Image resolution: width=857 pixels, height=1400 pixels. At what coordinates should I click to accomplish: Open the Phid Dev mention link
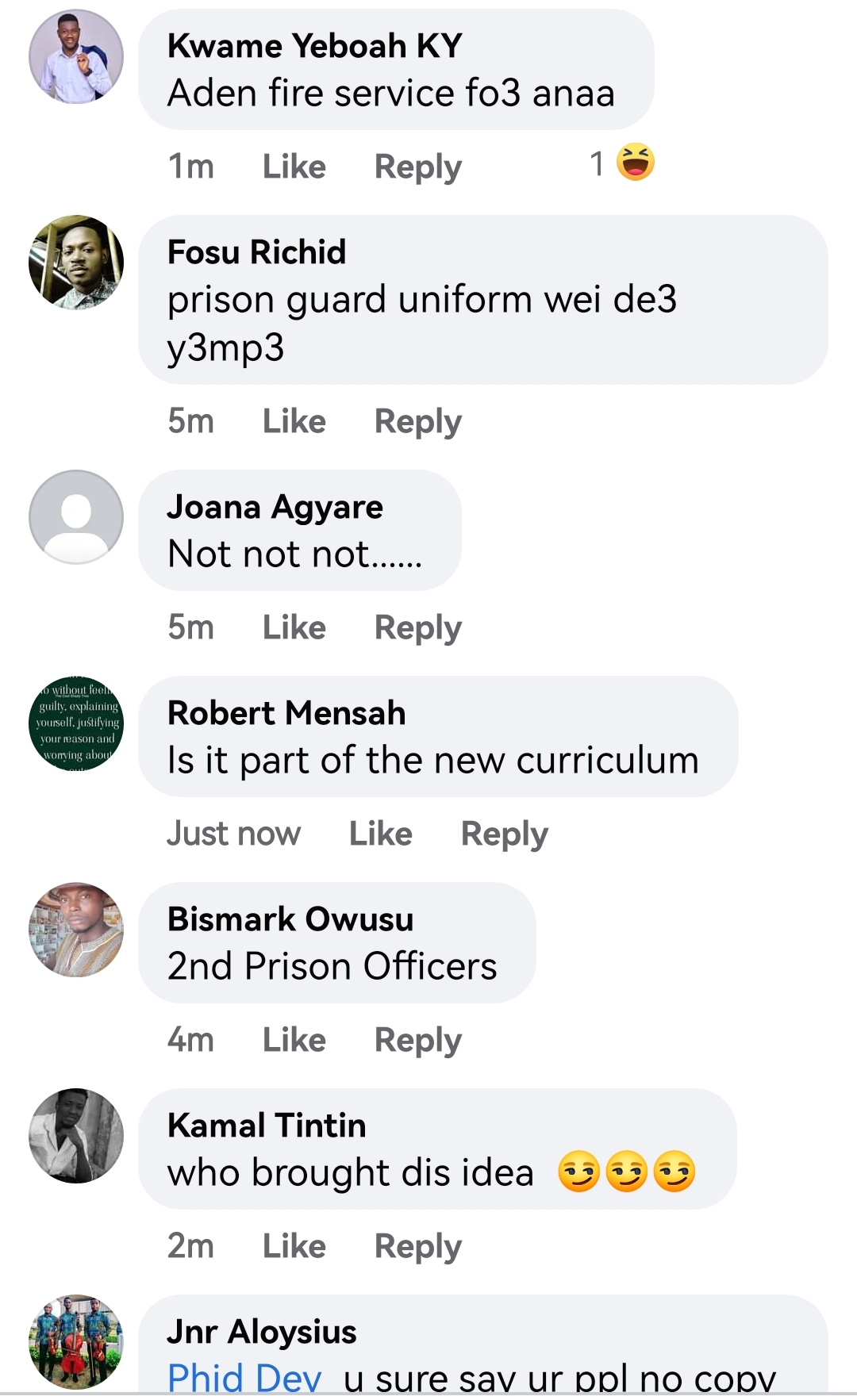244,1378
